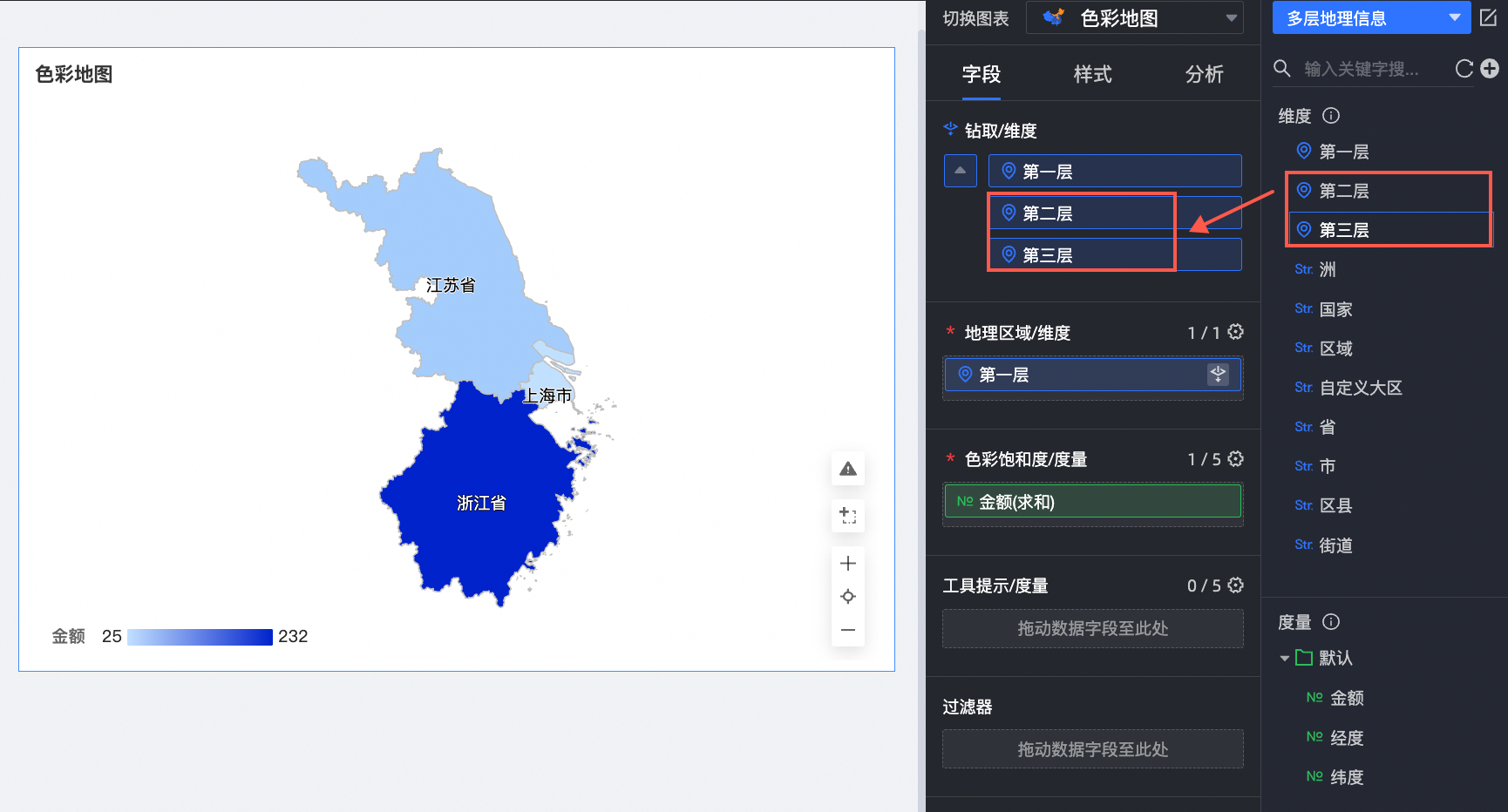Select the 金额(求和) measure field
Screen dimensions: 1508x812
pos(1093,501)
